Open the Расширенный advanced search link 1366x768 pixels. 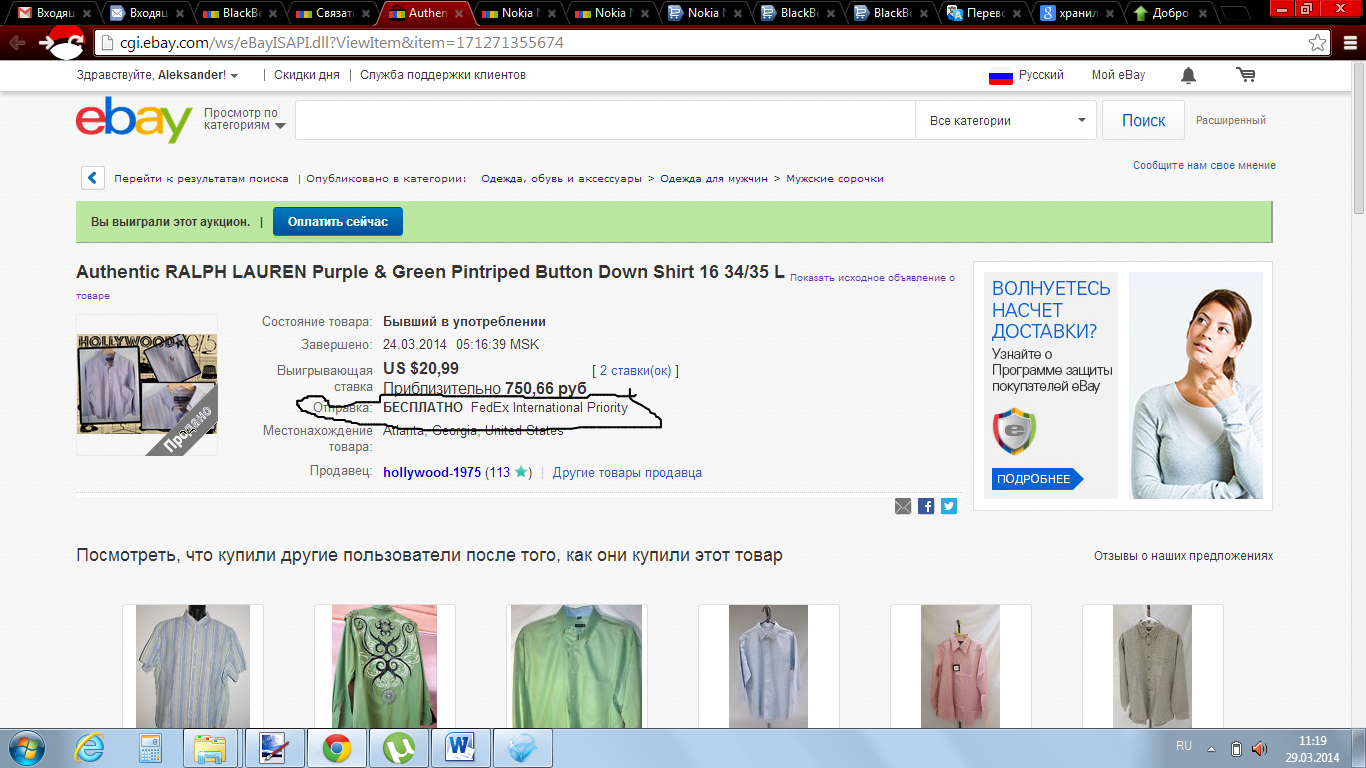pyautogui.click(x=1231, y=120)
